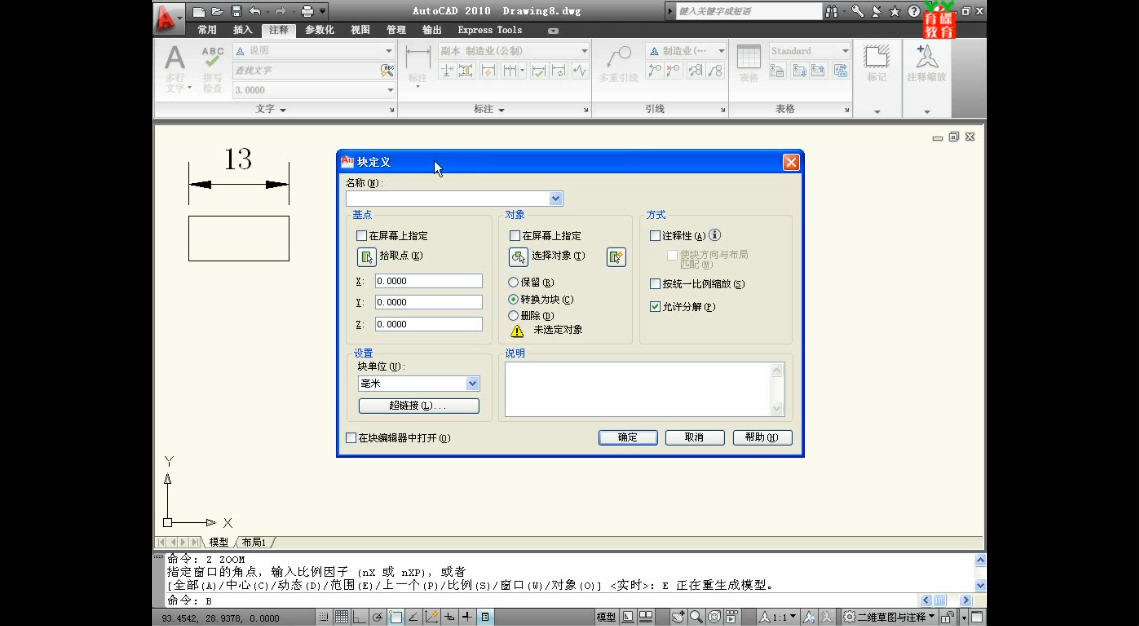
Task: Click the 取消 (Cancel) button
Action: pyautogui.click(x=694, y=437)
